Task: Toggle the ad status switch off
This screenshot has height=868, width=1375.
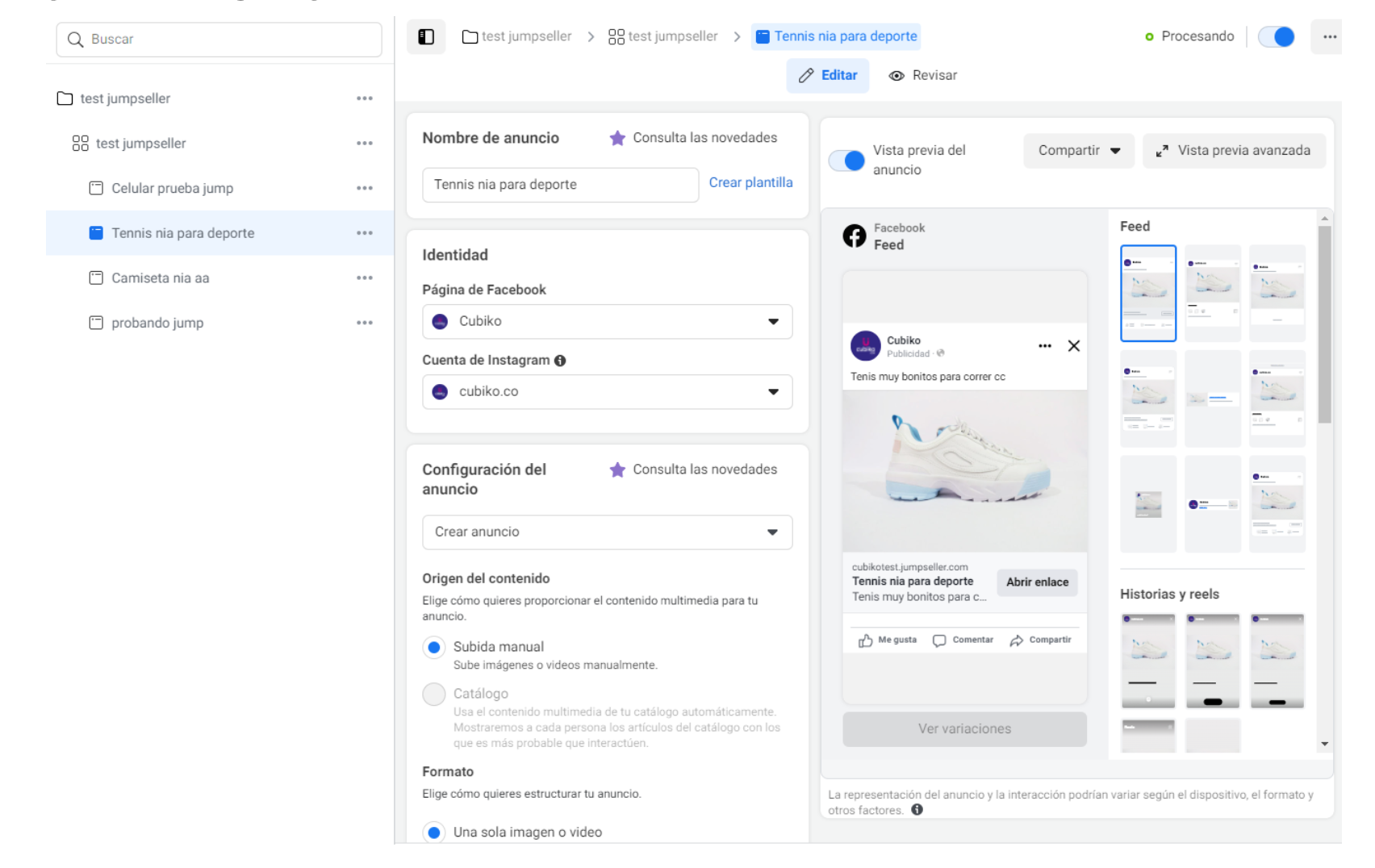Action: [x=1276, y=37]
